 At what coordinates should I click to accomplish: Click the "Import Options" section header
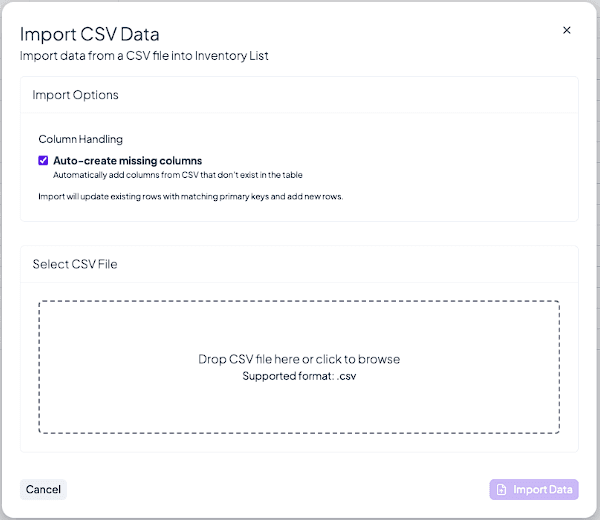(x=76, y=95)
